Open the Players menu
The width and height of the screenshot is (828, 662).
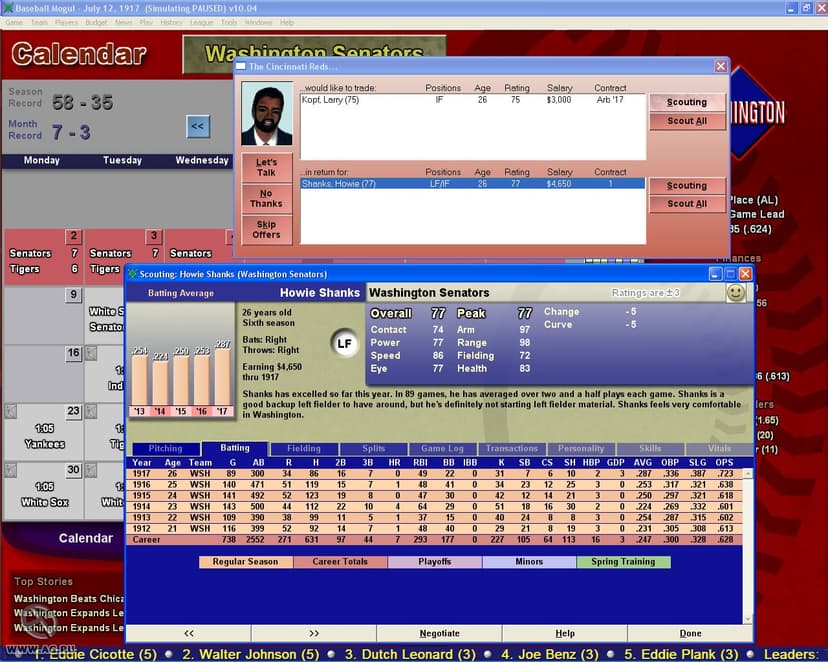(66, 22)
